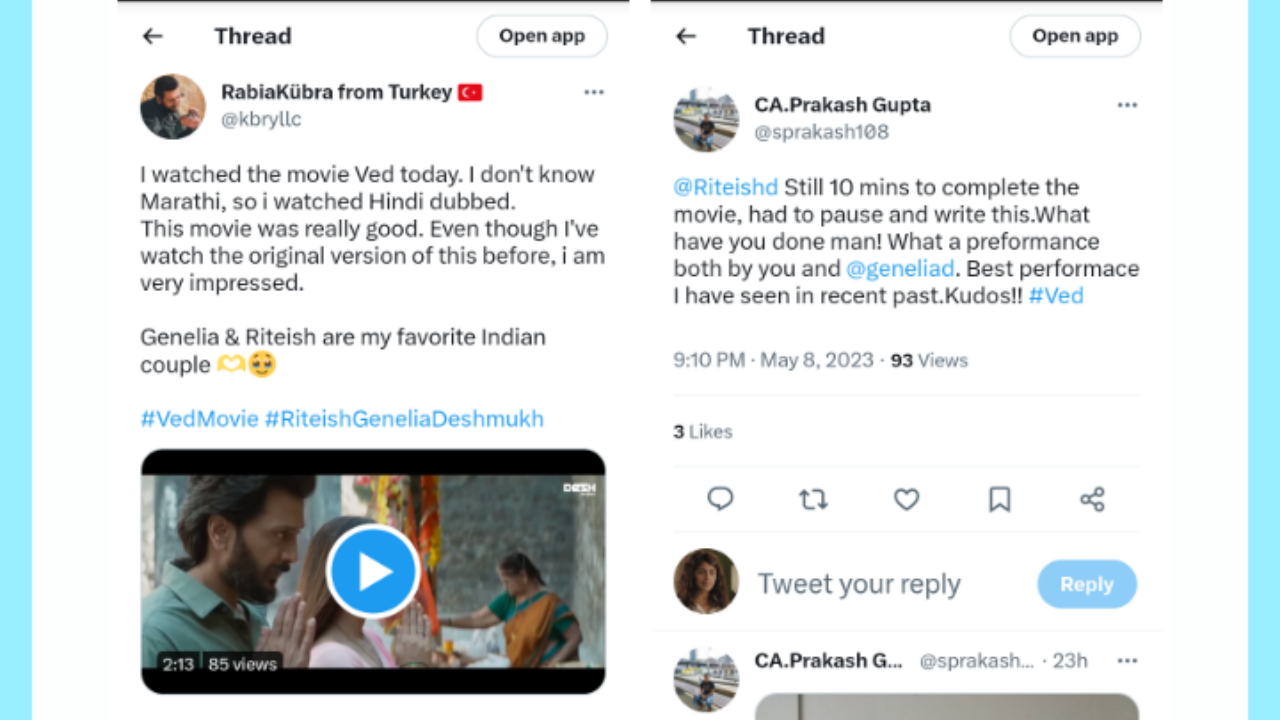Open RabiaKübra's profile picture
This screenshot has width=1280, height=720.
[173, 106]
